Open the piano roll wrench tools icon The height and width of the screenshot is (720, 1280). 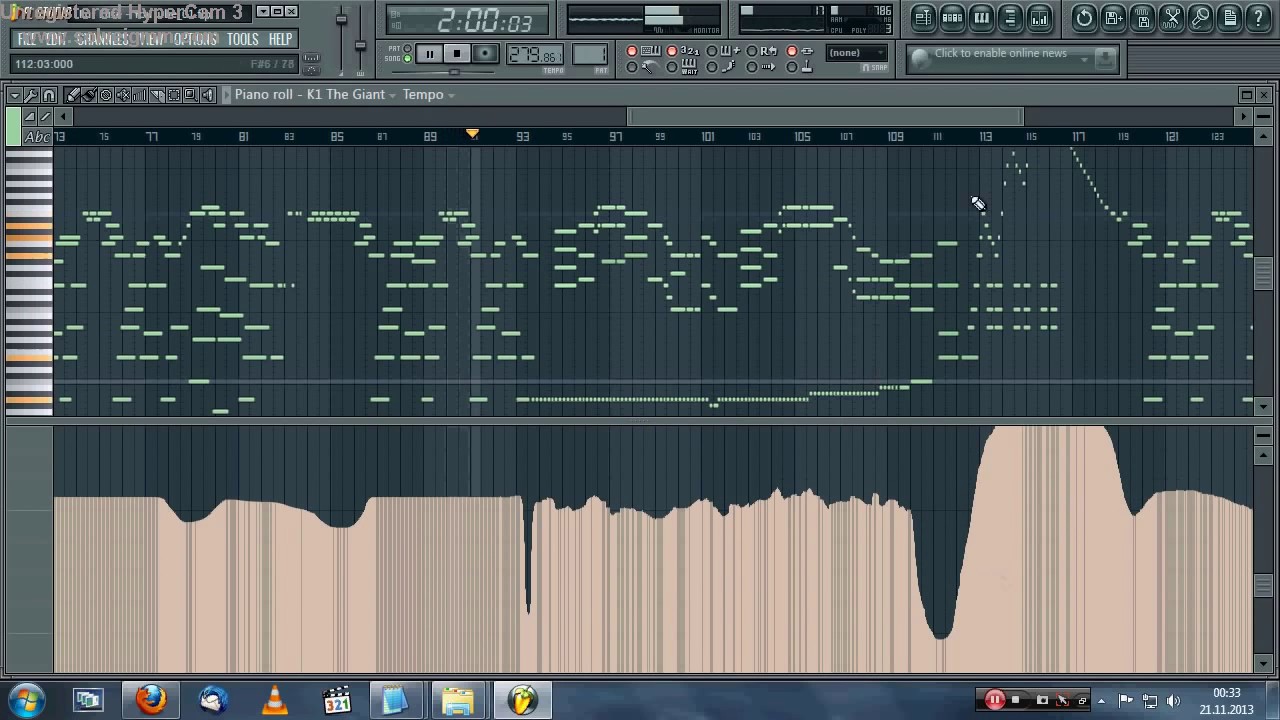coord(31,95)
